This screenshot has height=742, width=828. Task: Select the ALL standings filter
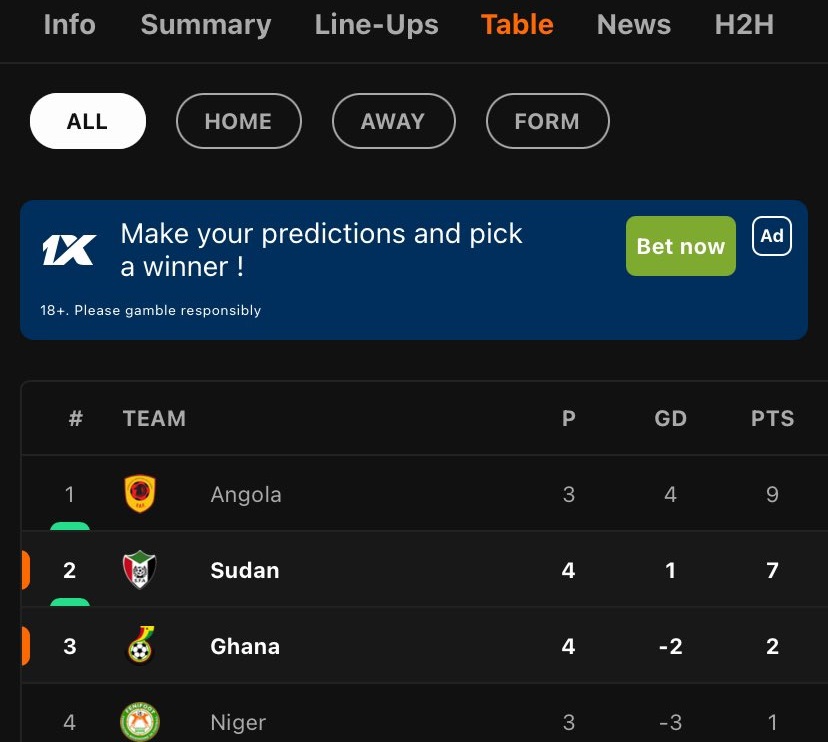coord(88,121)
